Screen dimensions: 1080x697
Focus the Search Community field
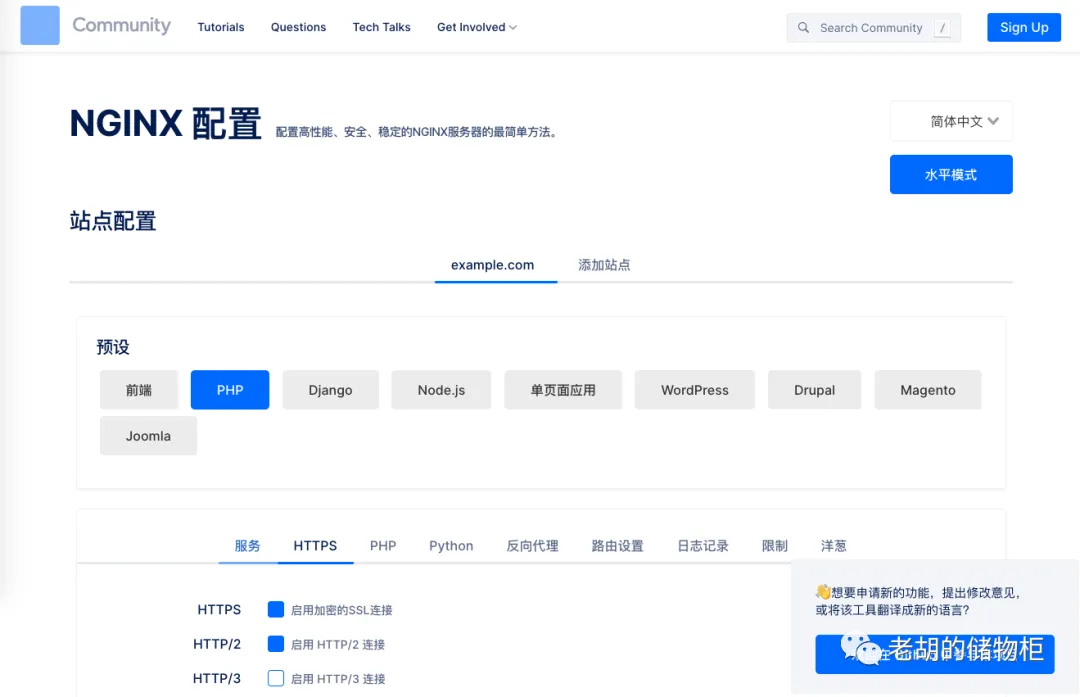(873, 28)
